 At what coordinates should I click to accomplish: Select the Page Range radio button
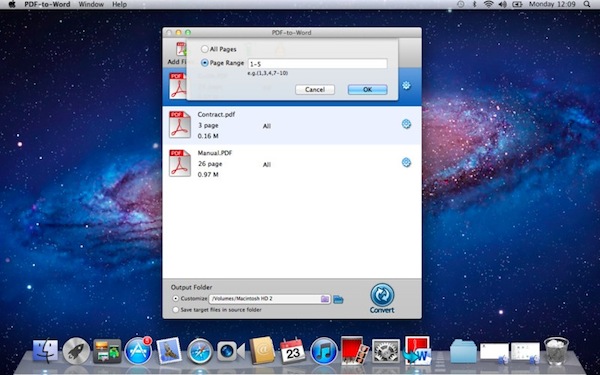point(205,63)
